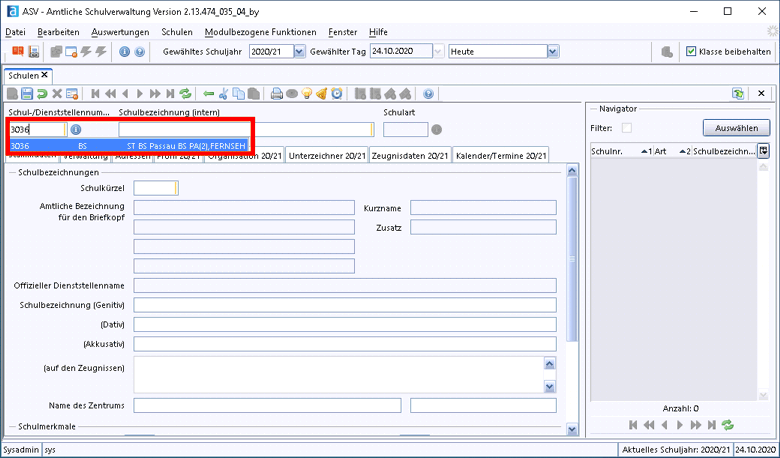Screen dimensions: 780x458
Task: Sort Navigator by Art column
Action: (x=672, y=151)
